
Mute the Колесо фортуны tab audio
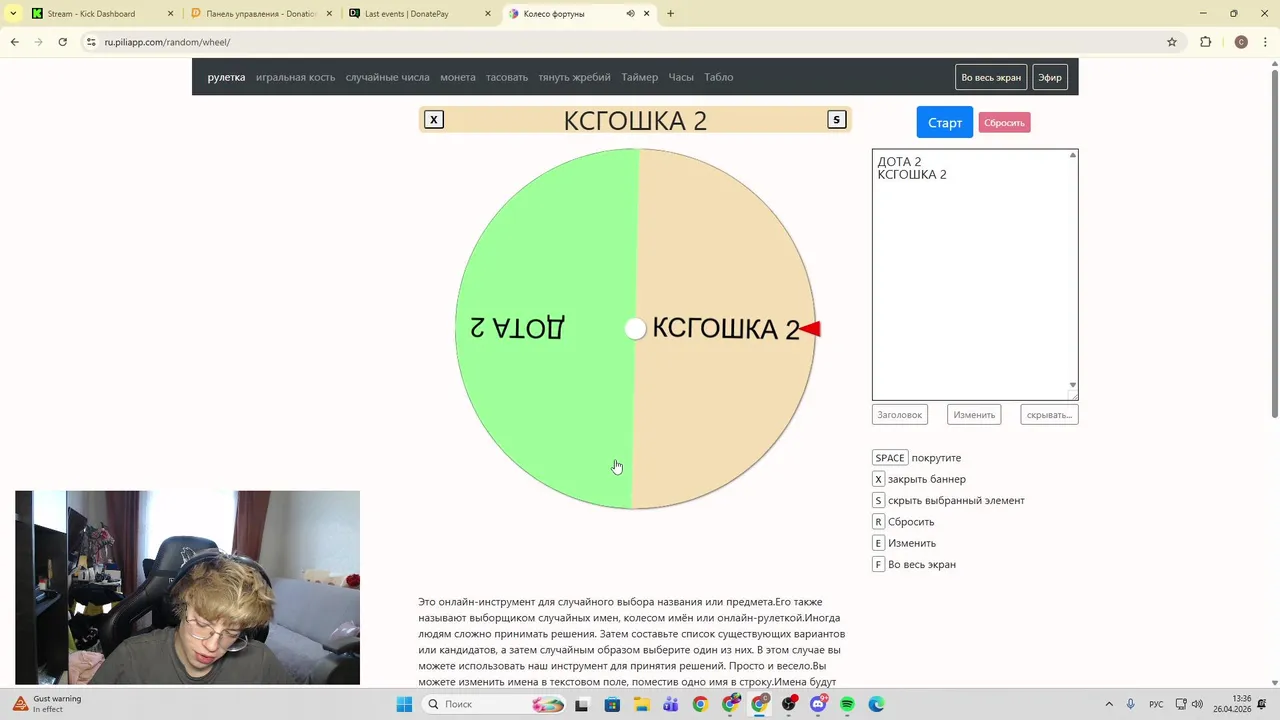click(630, 14)
